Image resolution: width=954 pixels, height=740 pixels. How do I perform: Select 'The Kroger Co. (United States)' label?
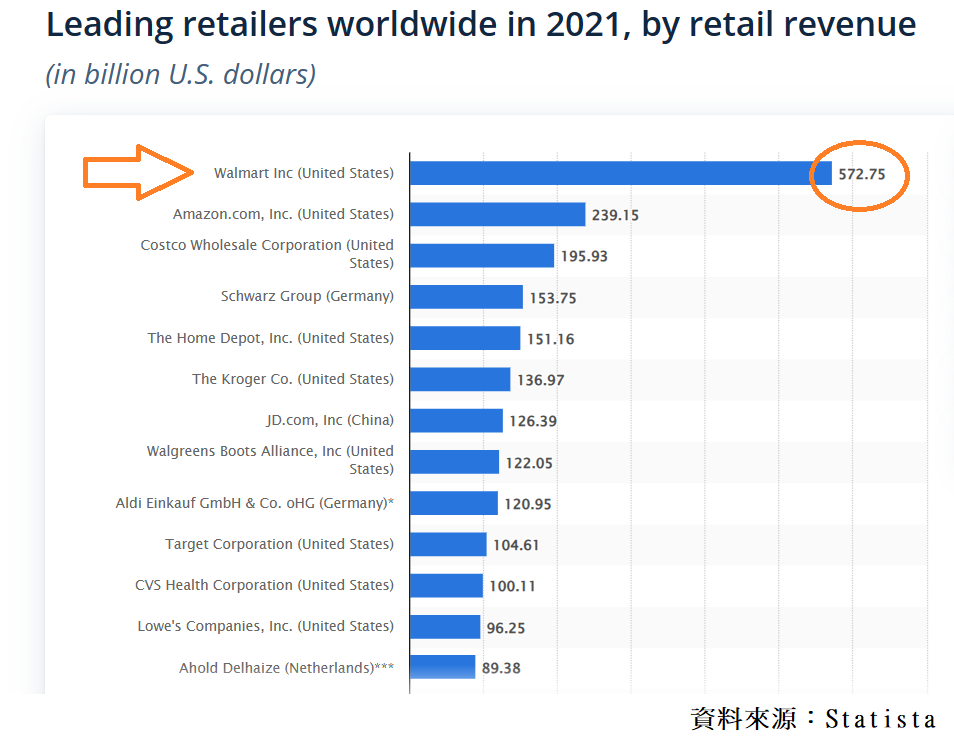[x=293, y=379]
